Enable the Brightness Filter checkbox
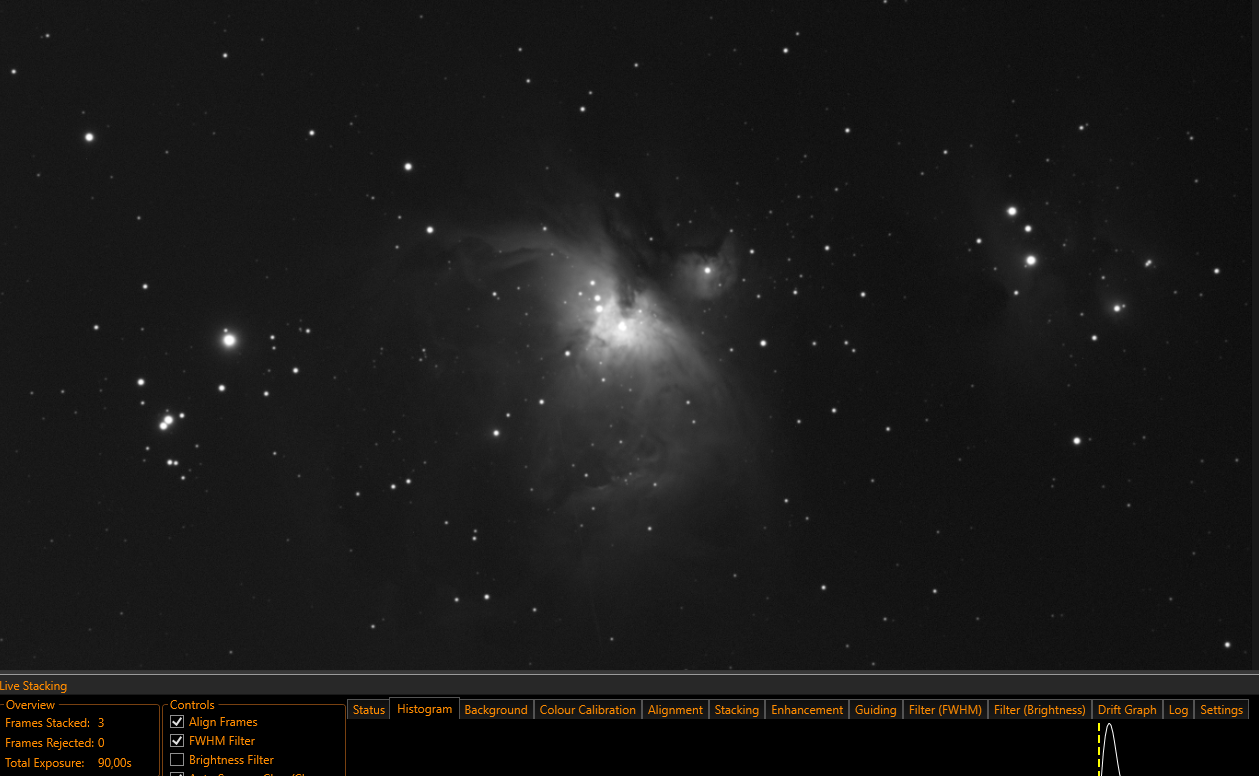 (177, 760)
